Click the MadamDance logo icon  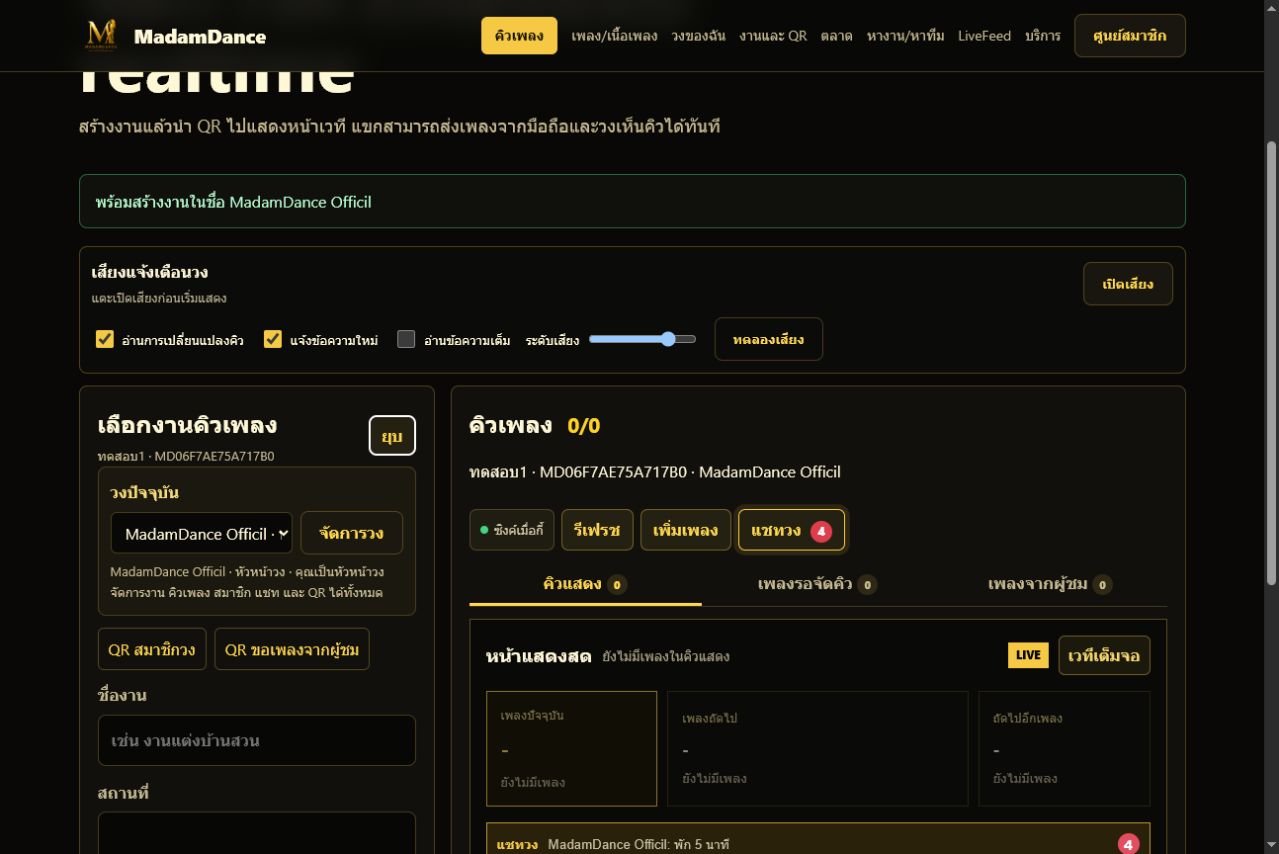[101, 35]
